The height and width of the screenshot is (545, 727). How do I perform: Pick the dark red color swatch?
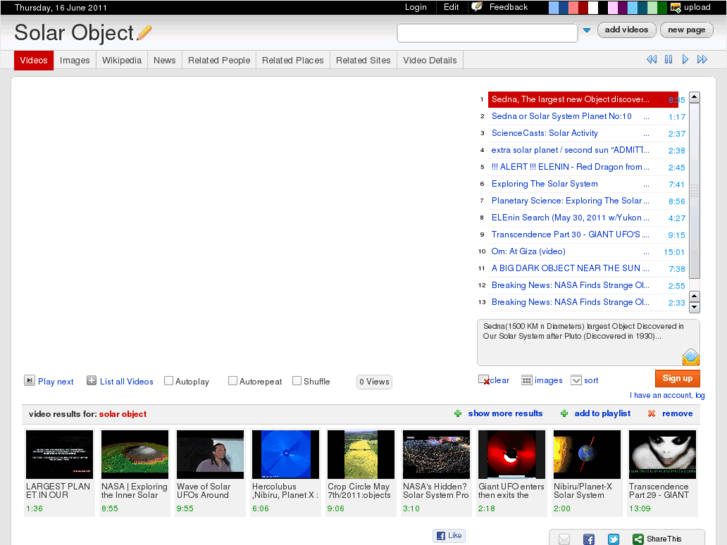583,7
